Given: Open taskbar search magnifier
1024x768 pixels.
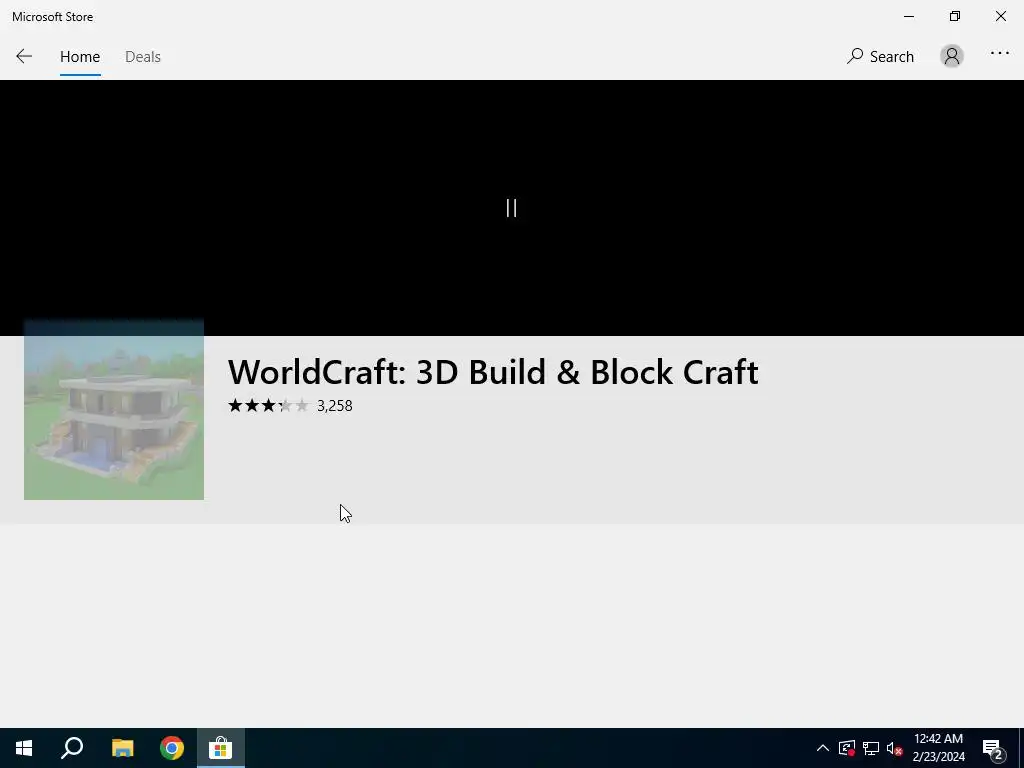Looking at the screenshot, I should 72,748.
